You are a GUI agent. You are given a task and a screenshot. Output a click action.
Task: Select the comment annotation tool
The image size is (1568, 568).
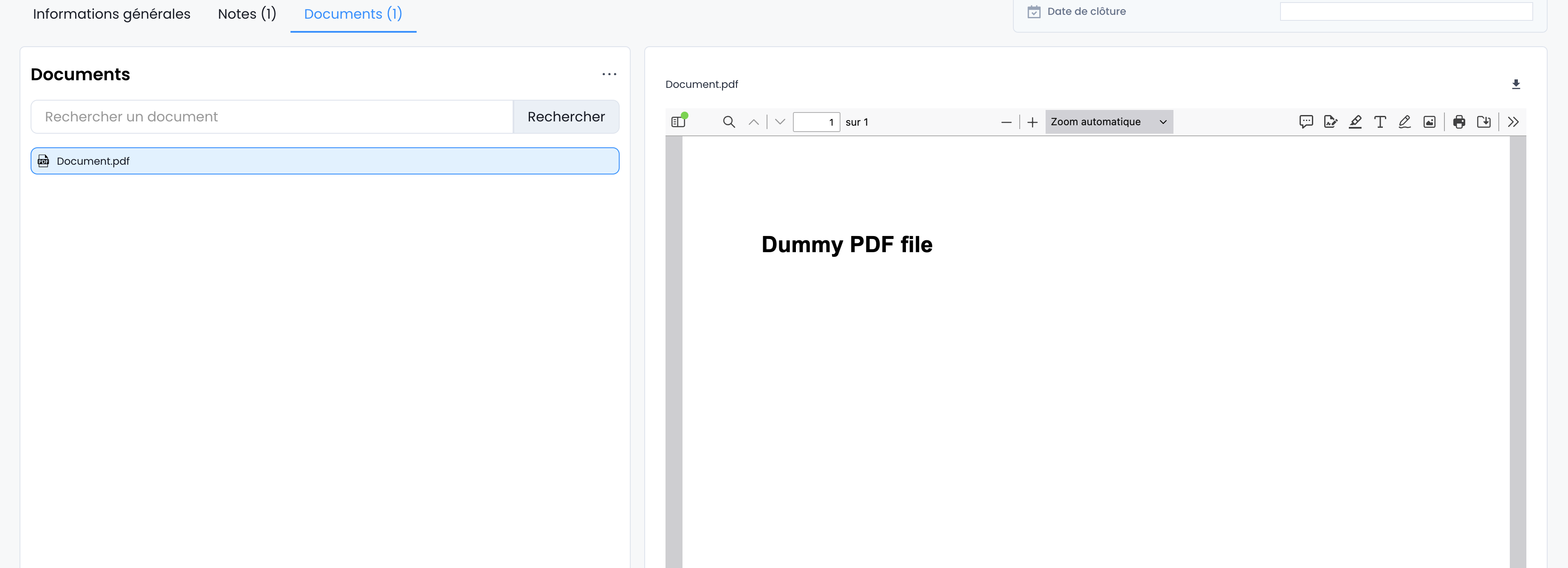click(1306, 122)
